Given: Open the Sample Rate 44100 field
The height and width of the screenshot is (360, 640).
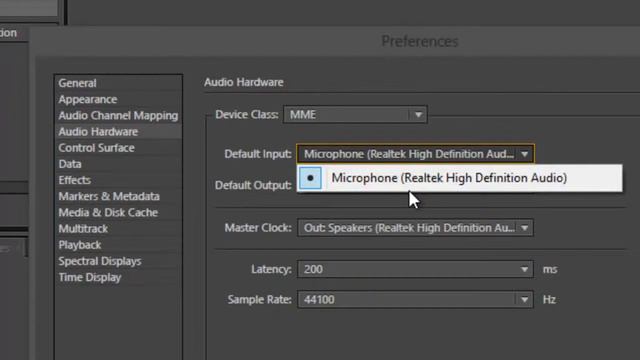Looking at the screenshot, I should click(415, 300).
